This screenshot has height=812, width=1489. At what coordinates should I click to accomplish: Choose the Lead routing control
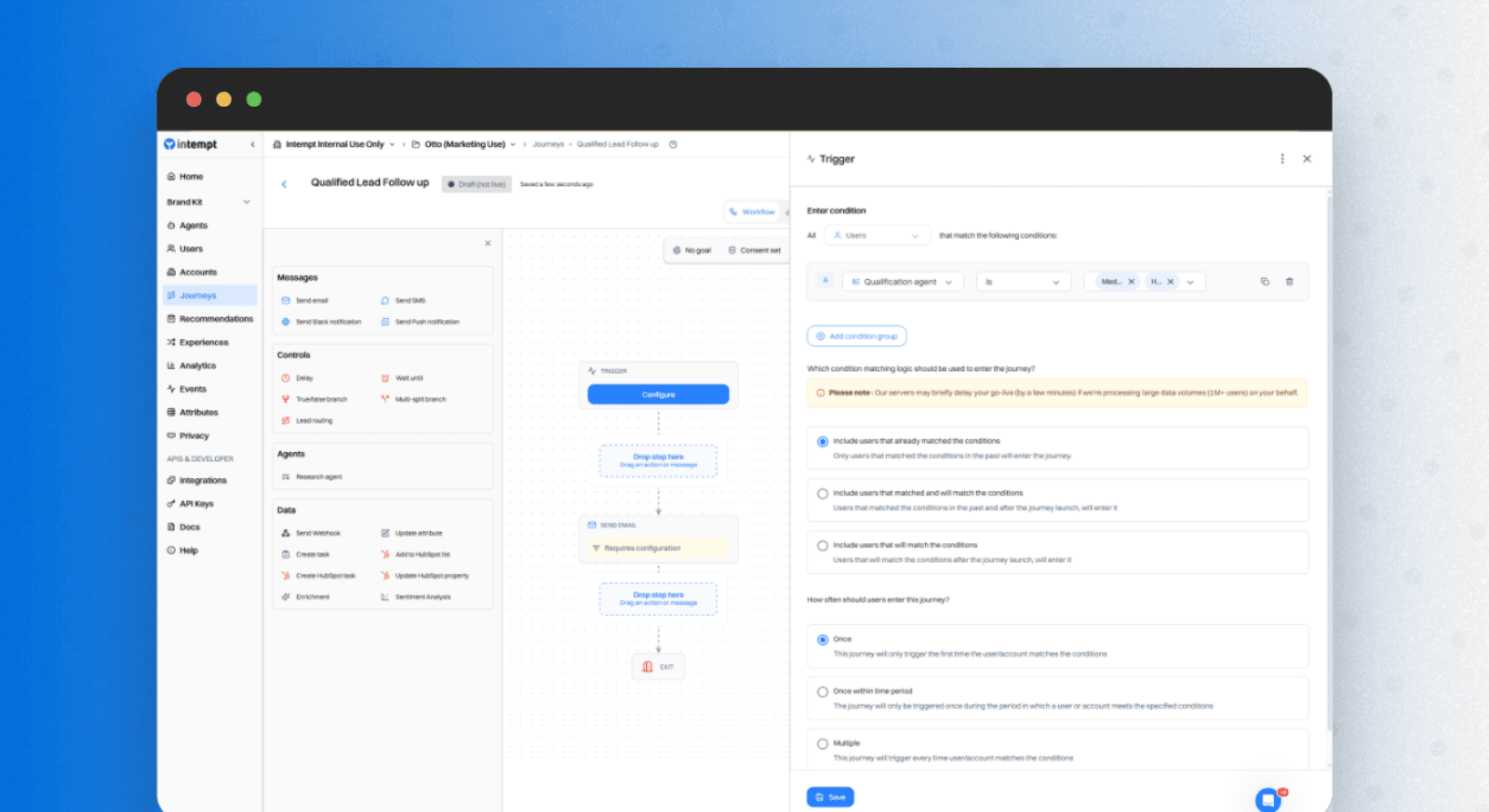(307, 420)
